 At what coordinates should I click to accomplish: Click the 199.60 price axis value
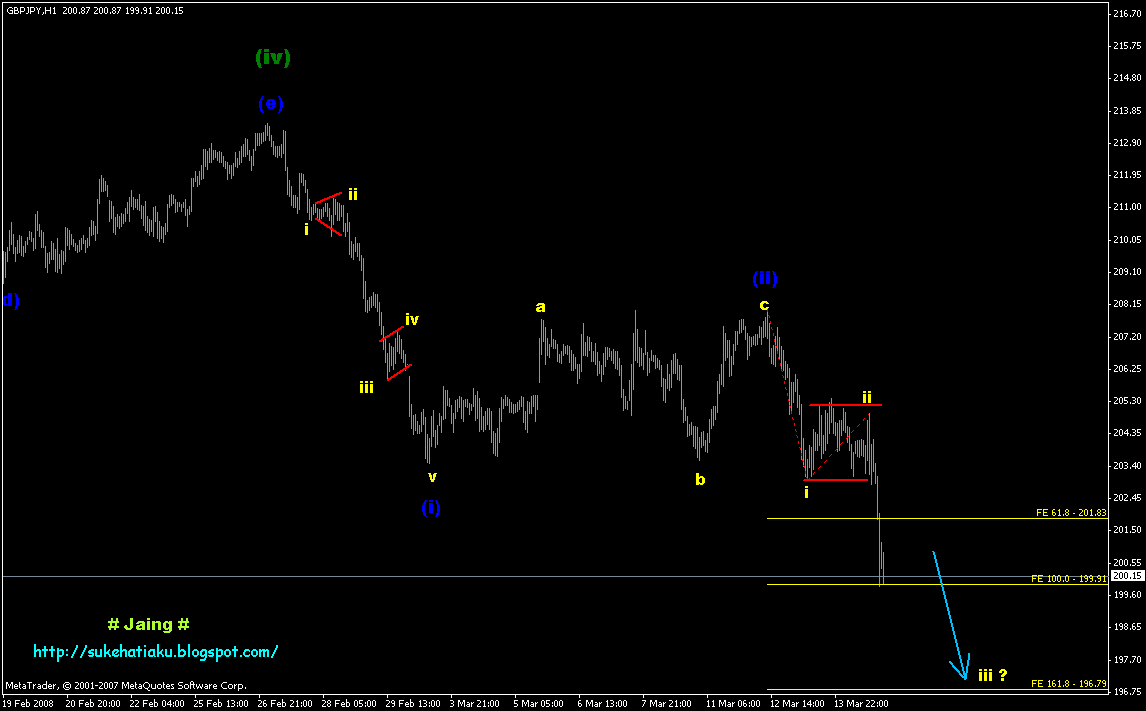point(1126,596)
